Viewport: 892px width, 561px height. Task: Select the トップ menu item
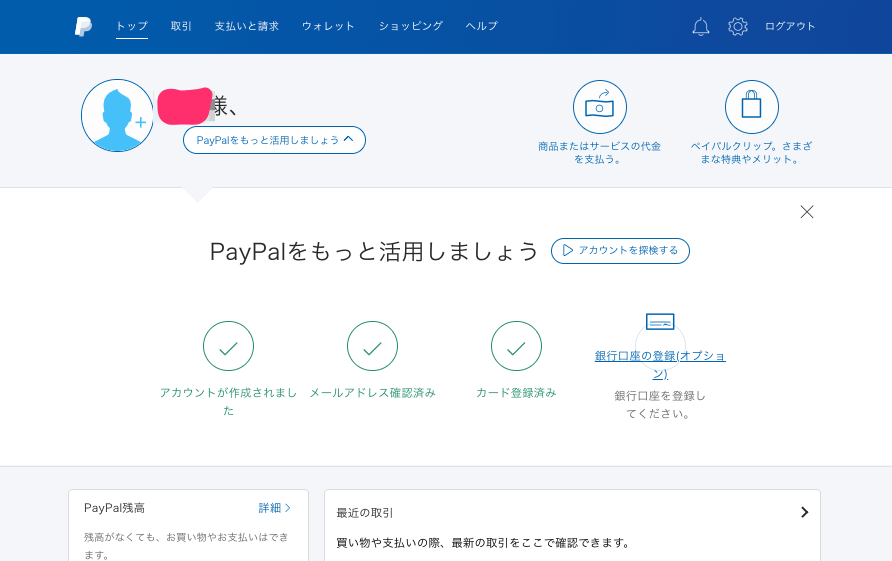(x=131, y=26)
